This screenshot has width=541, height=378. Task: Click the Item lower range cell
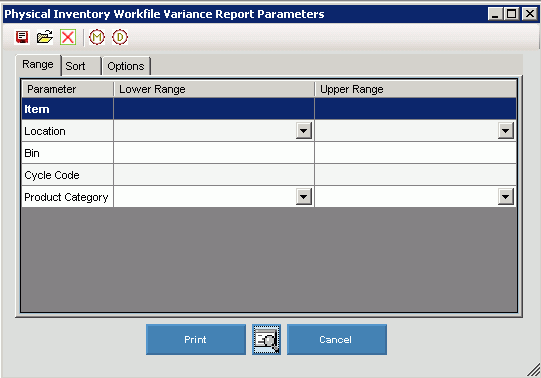click(214, 109)
